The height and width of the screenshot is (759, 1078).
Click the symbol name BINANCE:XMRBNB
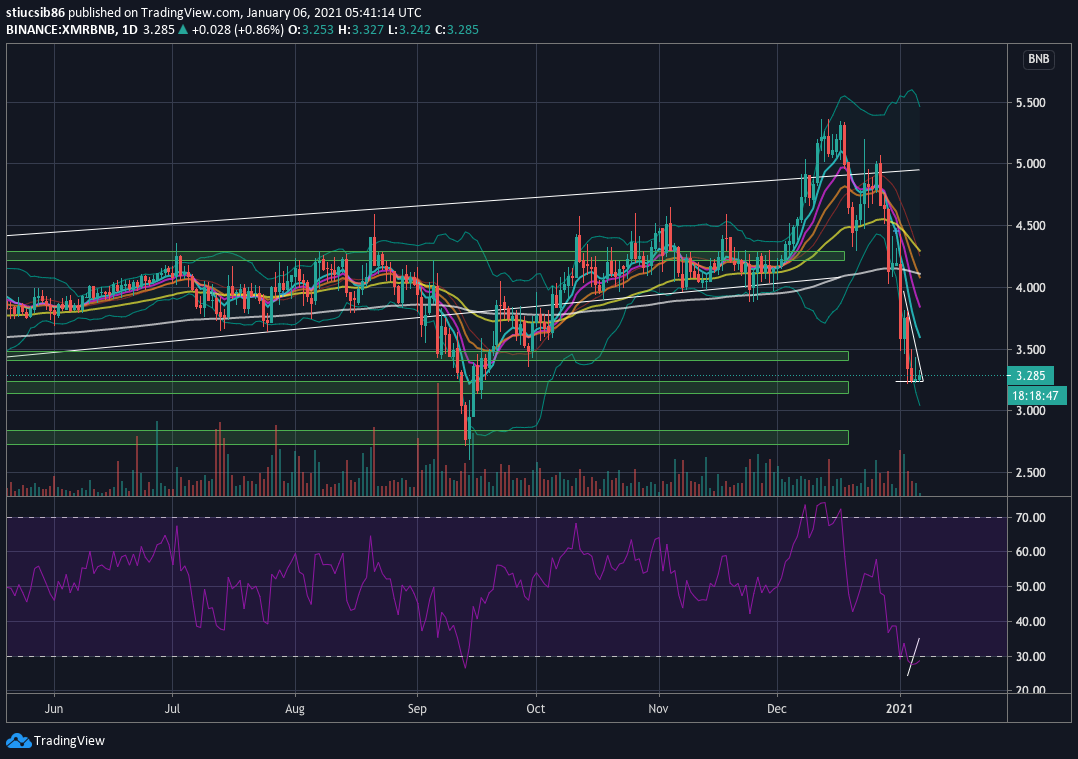[x=60, y=30]
